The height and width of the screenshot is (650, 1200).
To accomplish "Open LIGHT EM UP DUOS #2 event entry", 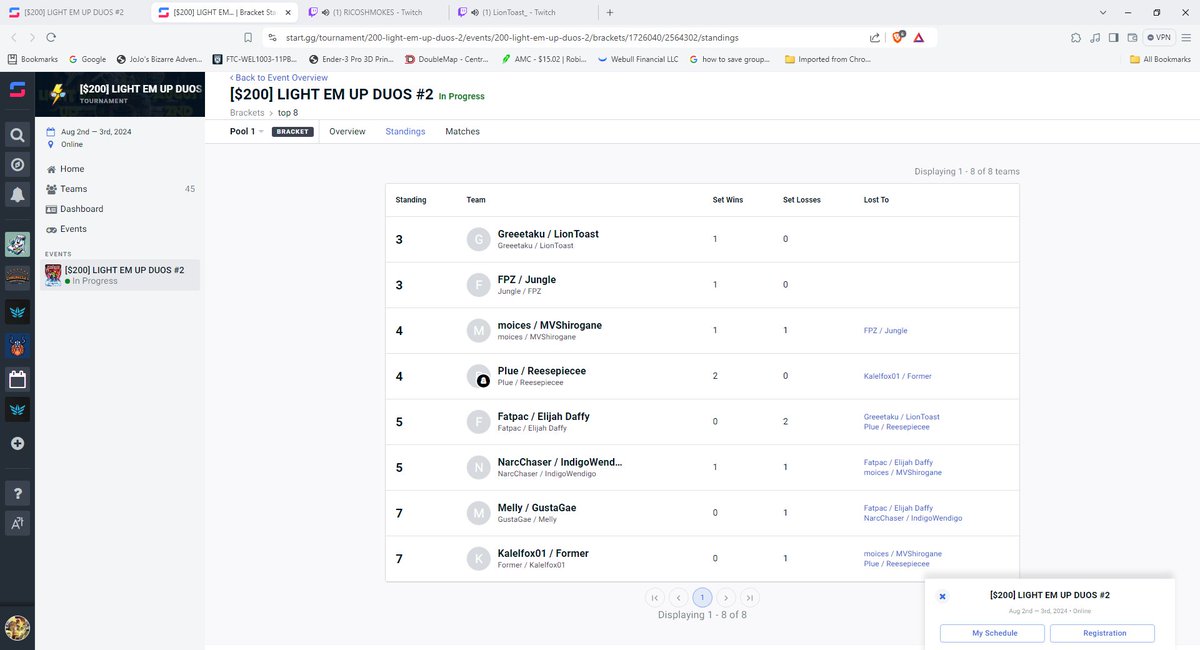I will tap(120, 275).
